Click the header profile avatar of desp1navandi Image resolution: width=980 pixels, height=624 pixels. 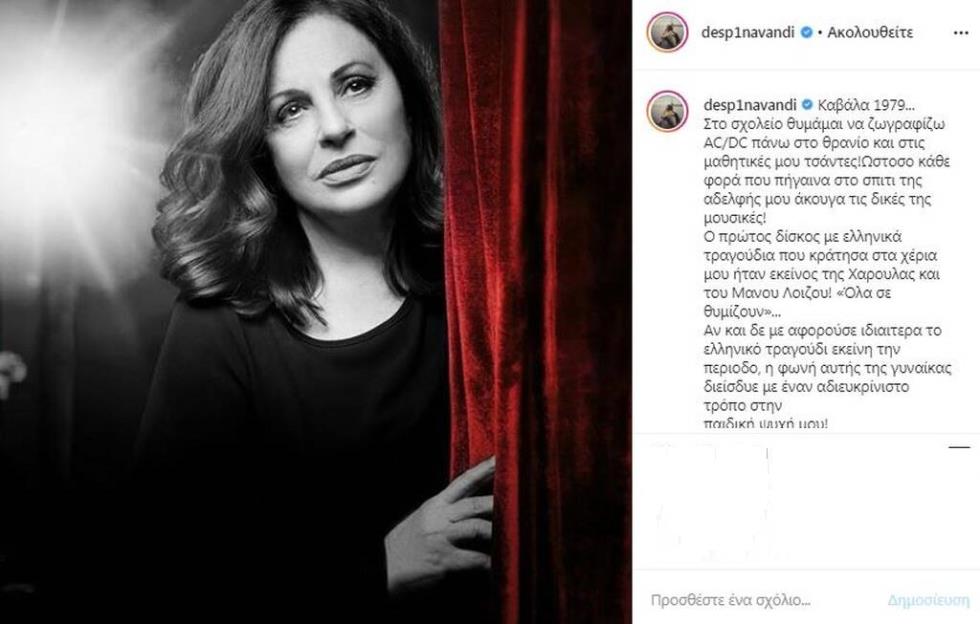pyautogui.click(x=668, y=31)
